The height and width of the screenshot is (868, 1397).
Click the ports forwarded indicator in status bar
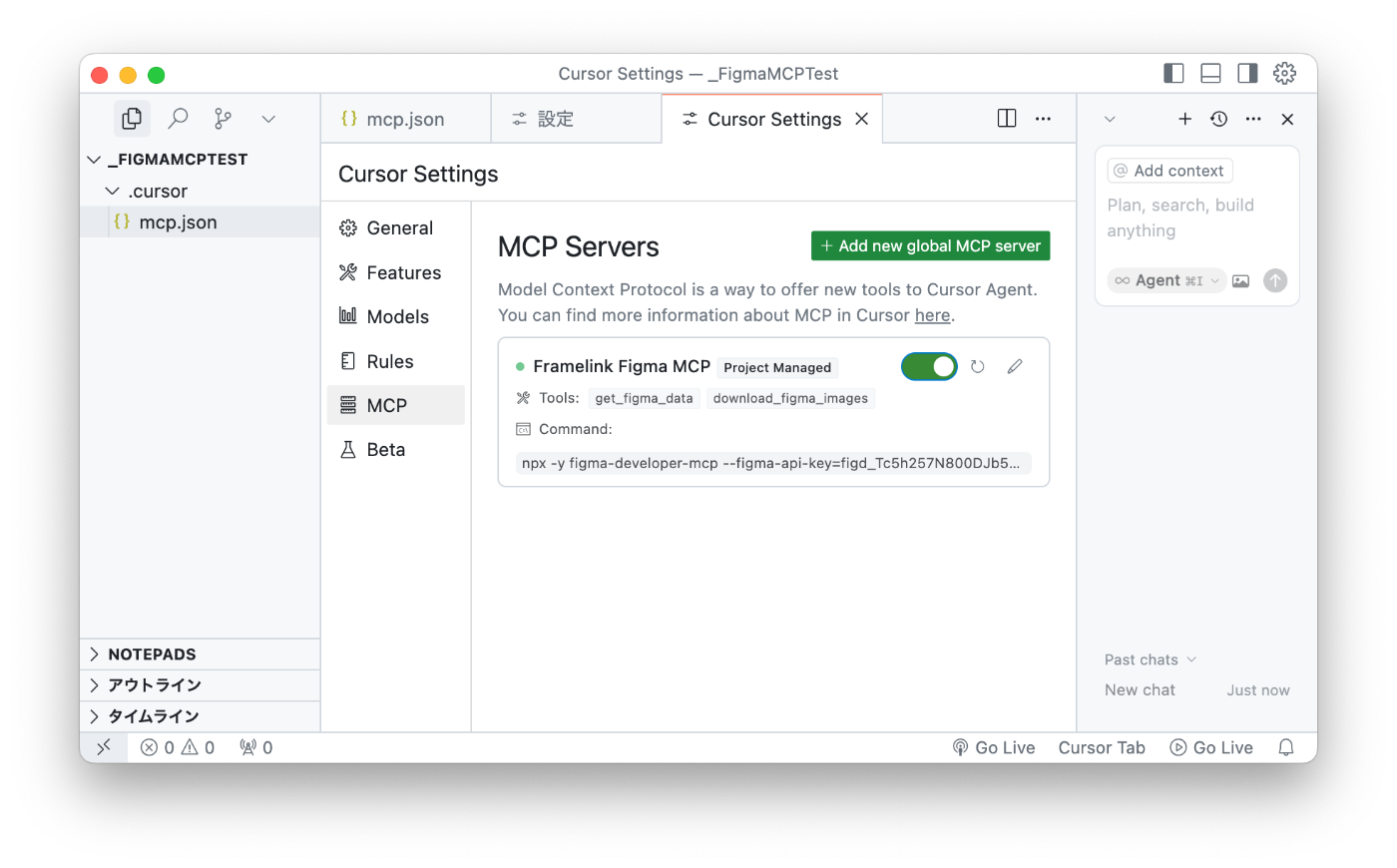(x=256, y=747)
